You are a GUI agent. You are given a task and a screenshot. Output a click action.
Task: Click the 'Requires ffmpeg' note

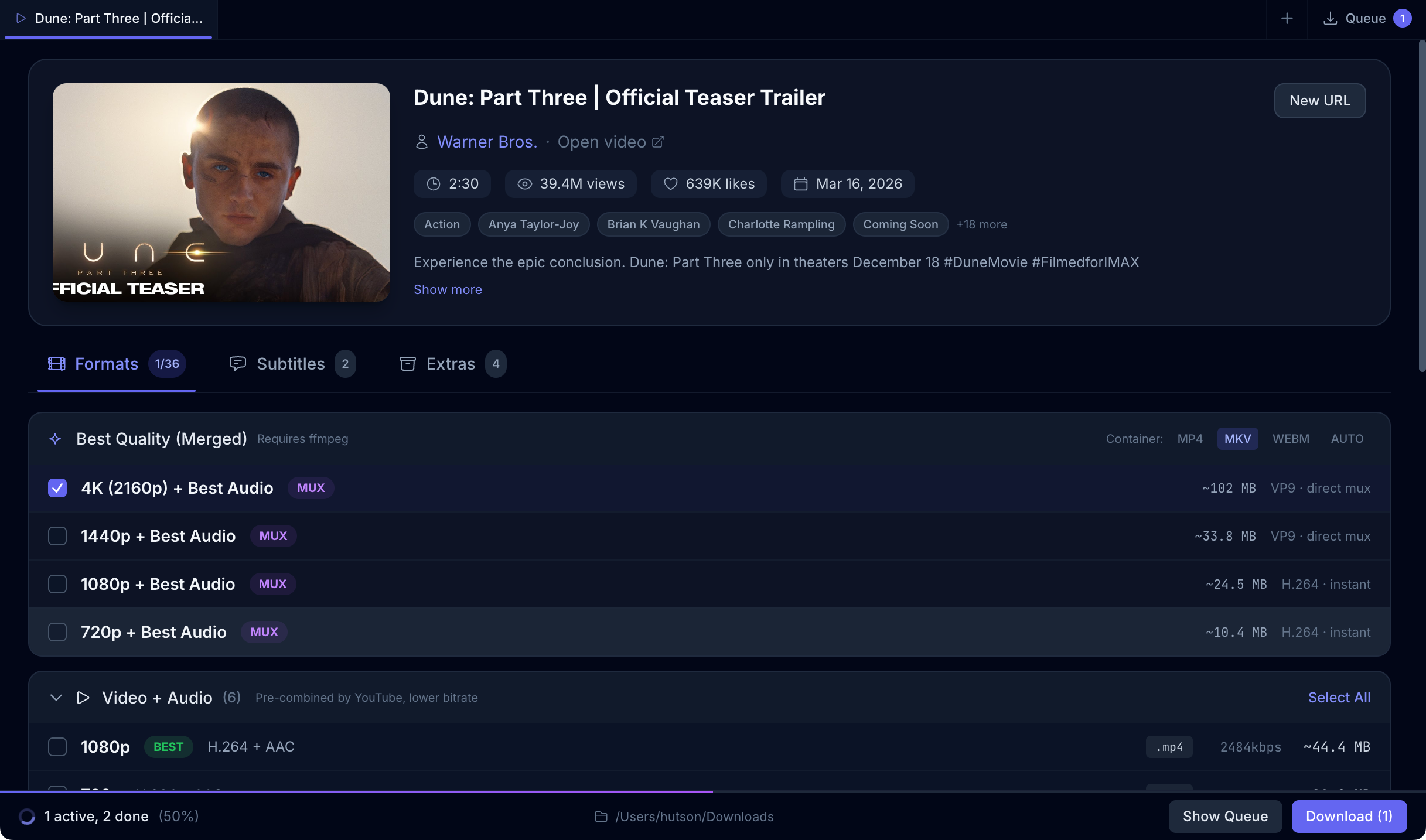pyautogui.click(x=302, y=439)
